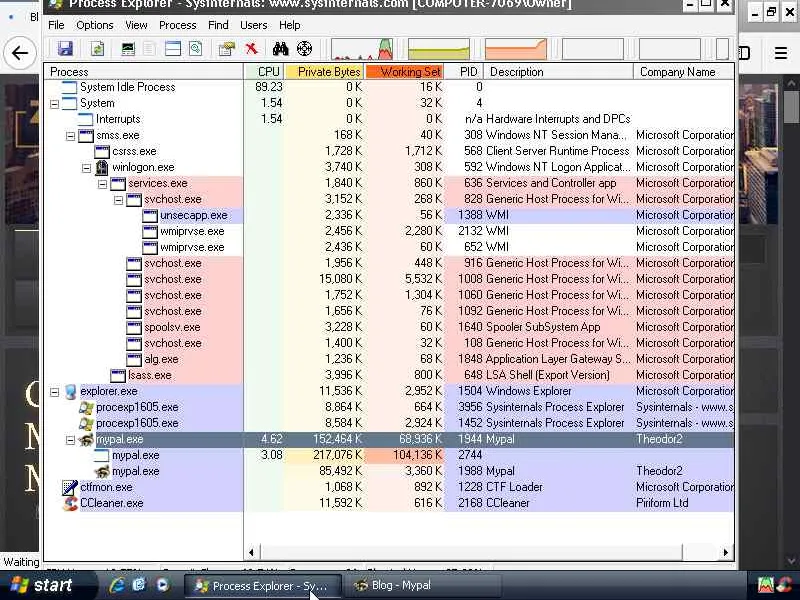Sort by the CPU column header
Image resolution: width=800 pixels, height=600 pixels.
point(265,72)
